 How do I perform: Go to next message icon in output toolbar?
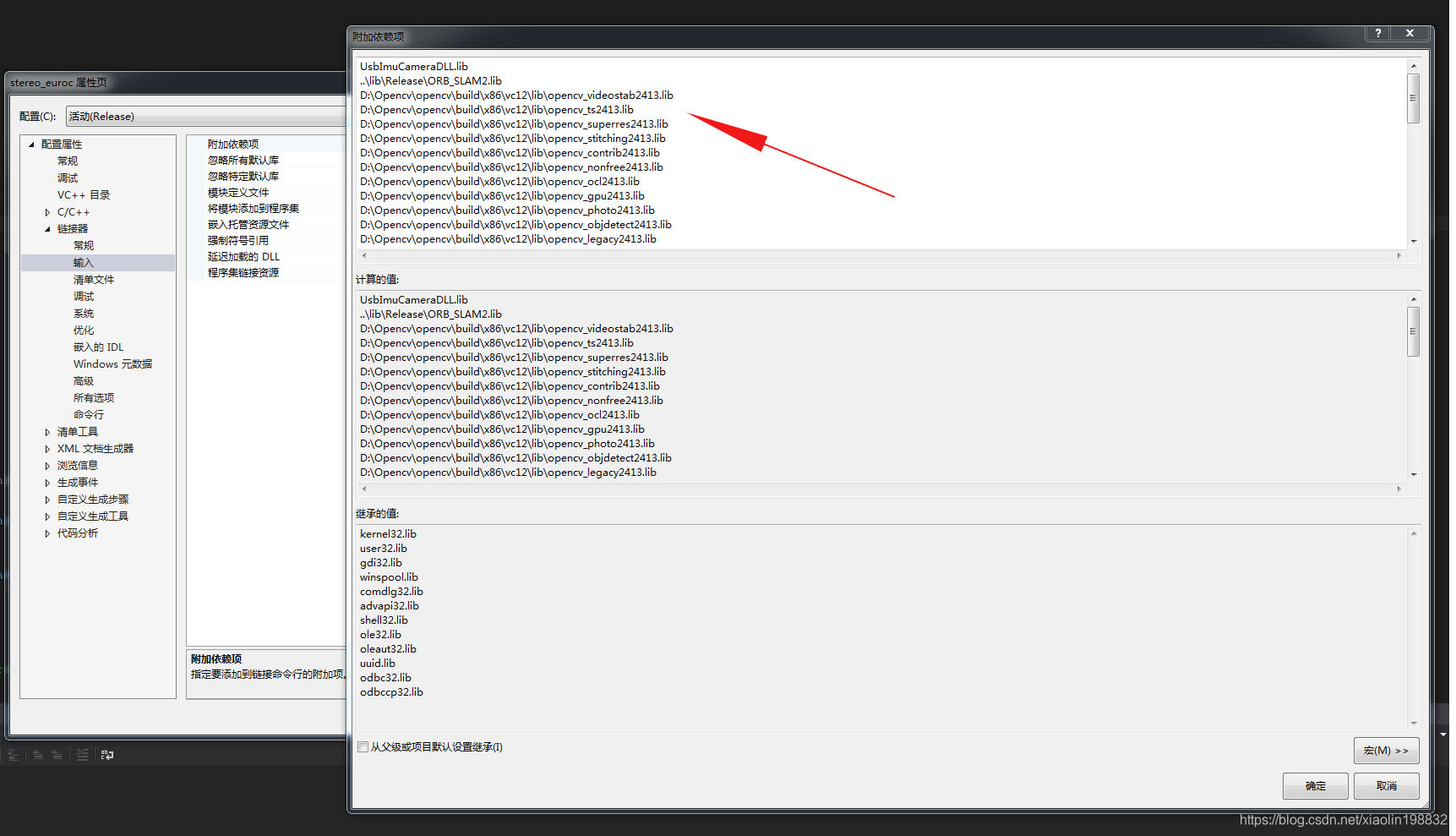tap(57, 755)
